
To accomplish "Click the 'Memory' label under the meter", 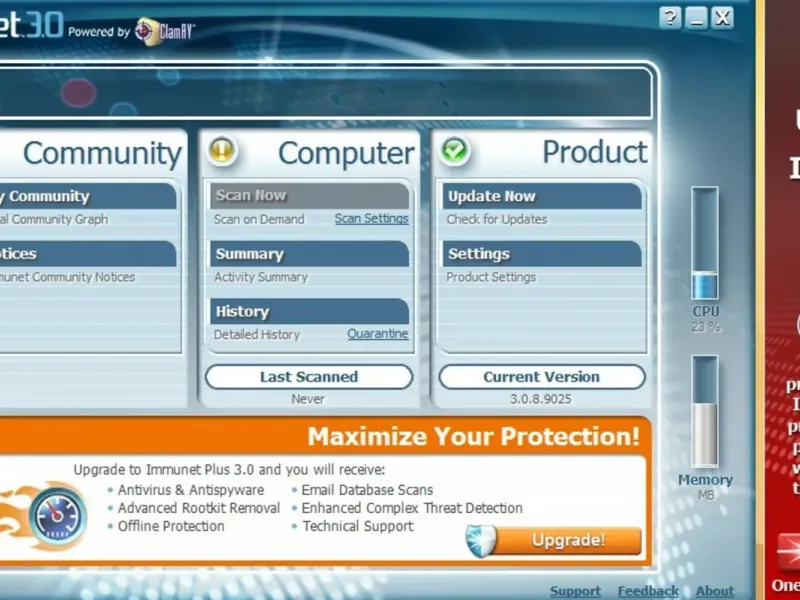I will coord(705,480).
